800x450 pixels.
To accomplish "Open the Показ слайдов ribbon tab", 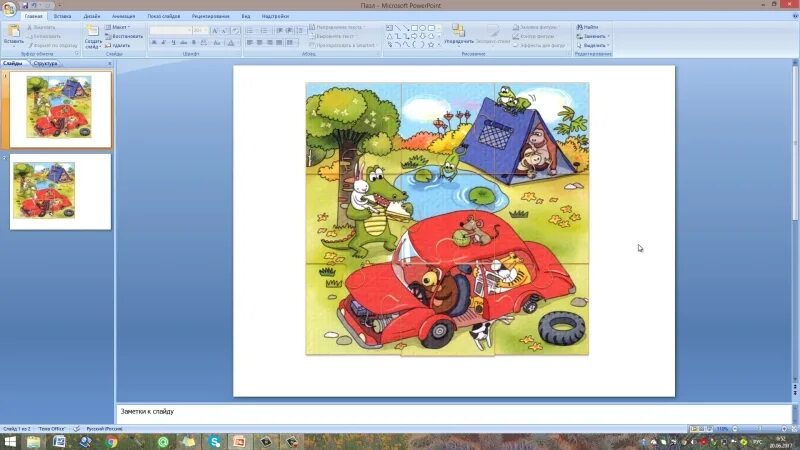I will click(164, 16).
